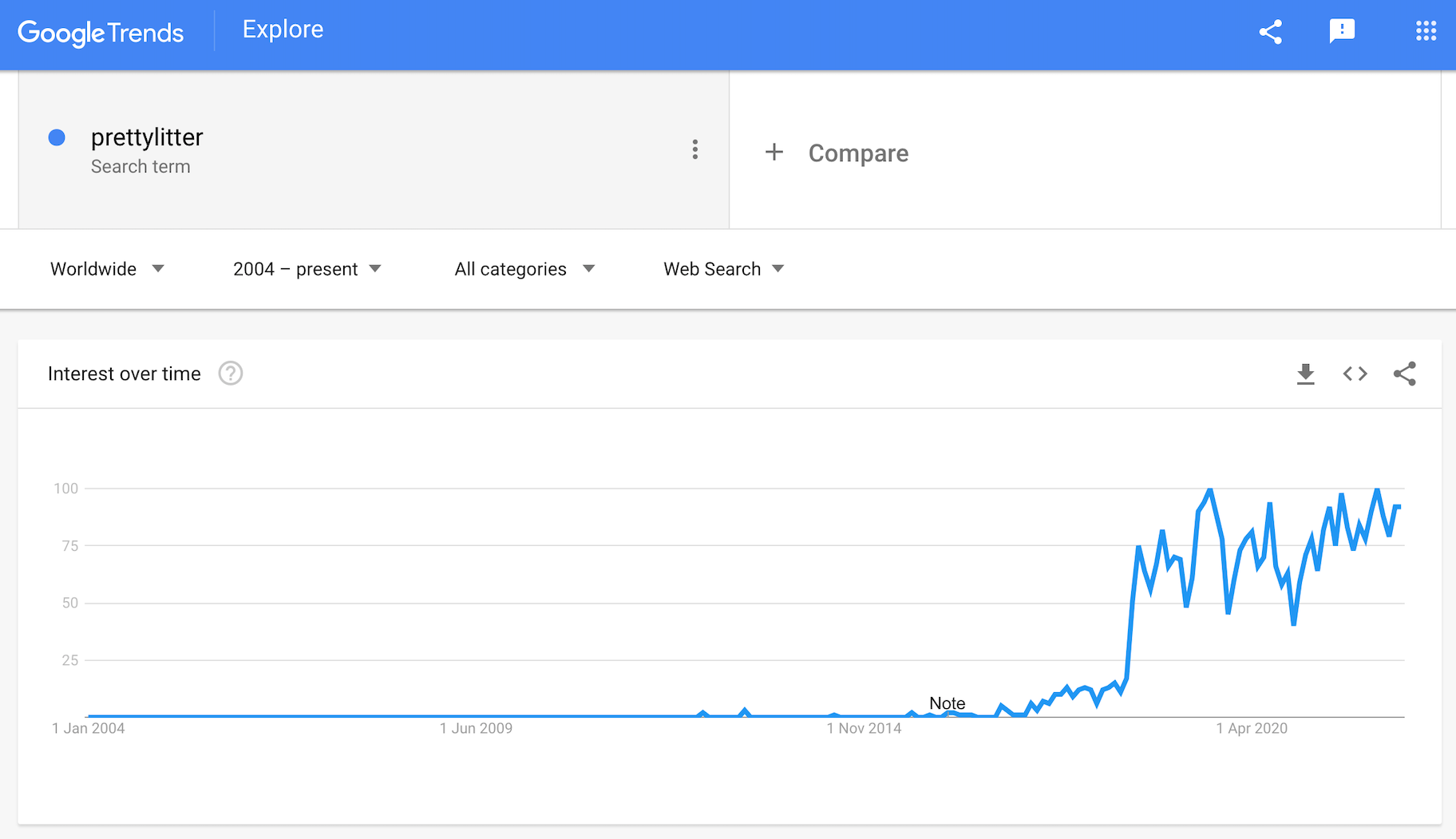Expand the All categories dropdown
This screenshot has height=839, width=1456.
pyautogui.click(x=524, y=269)
